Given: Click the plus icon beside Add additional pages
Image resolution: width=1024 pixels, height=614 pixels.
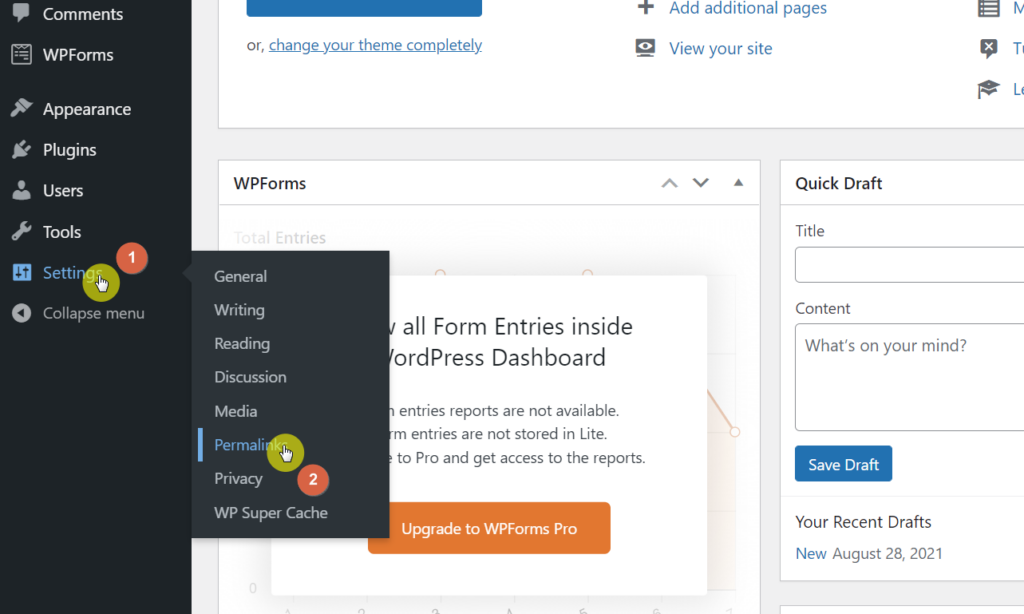Looking at the screenshot, I should pos(645,7).
